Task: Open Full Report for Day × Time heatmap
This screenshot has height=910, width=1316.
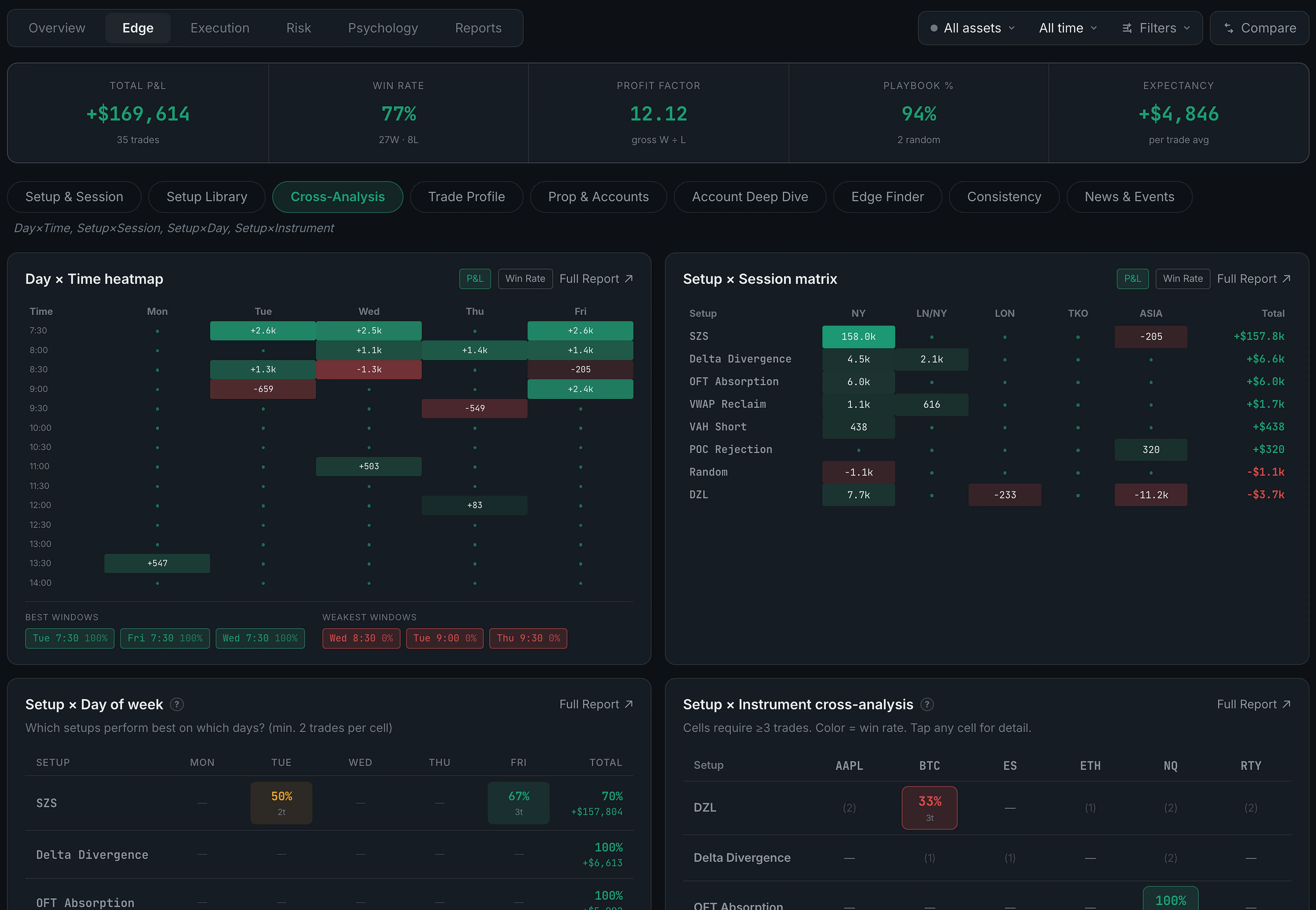Action: click(596, 279)
